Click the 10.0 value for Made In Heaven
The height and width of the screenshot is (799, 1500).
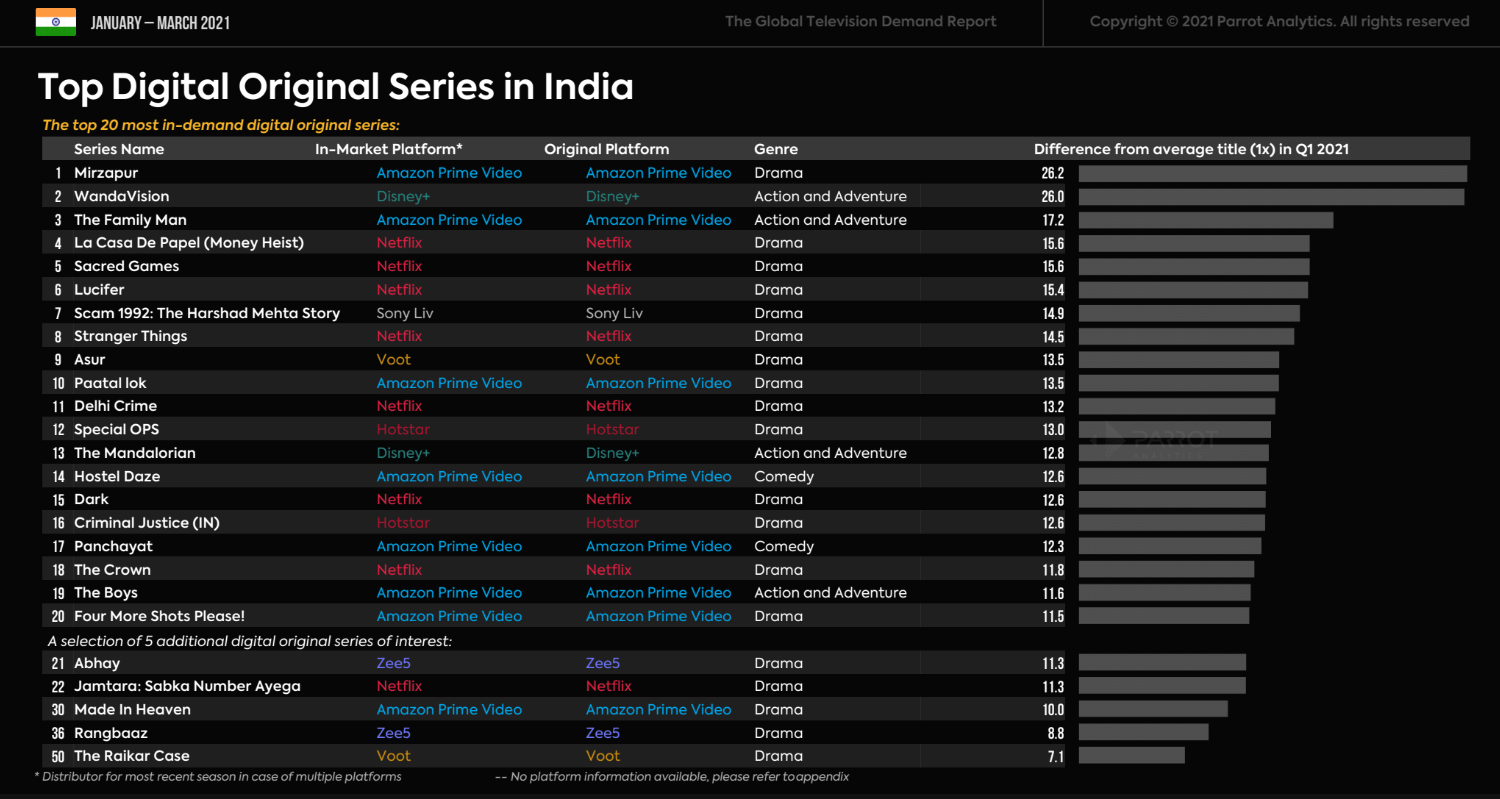[x=1052, y=710]
